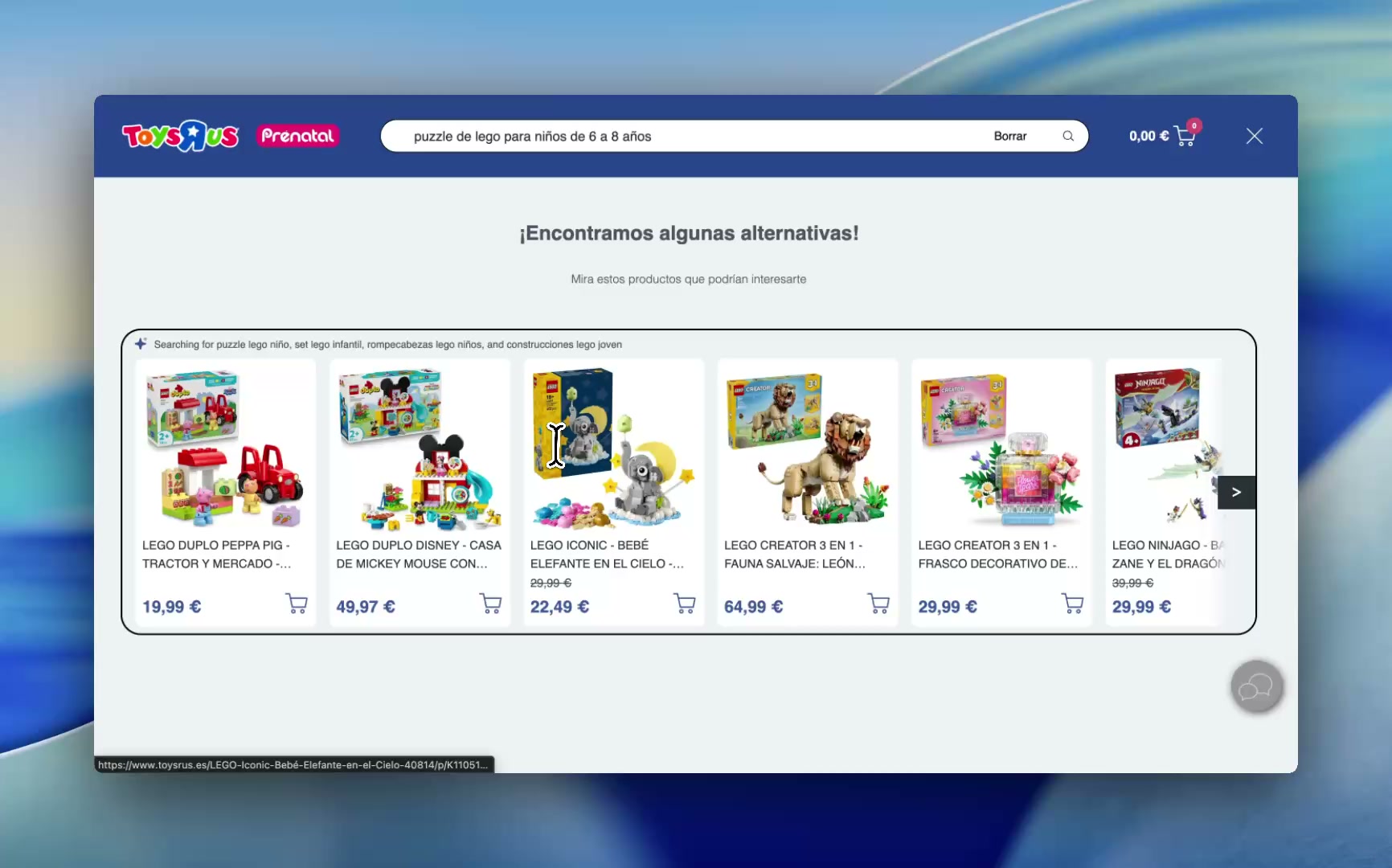Screen dimensions: 1392x868
Task: Add Fauna Salvaje León to cart
Action: [878, 604]
